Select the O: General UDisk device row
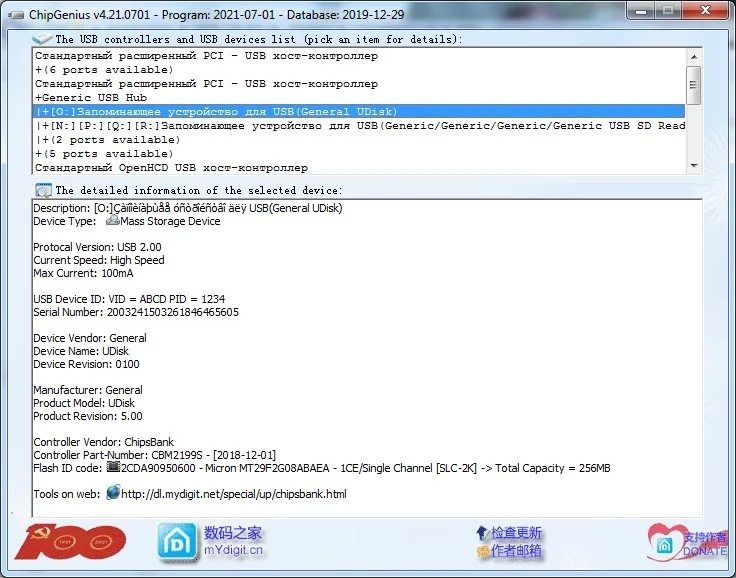 [x=359, y=112]
